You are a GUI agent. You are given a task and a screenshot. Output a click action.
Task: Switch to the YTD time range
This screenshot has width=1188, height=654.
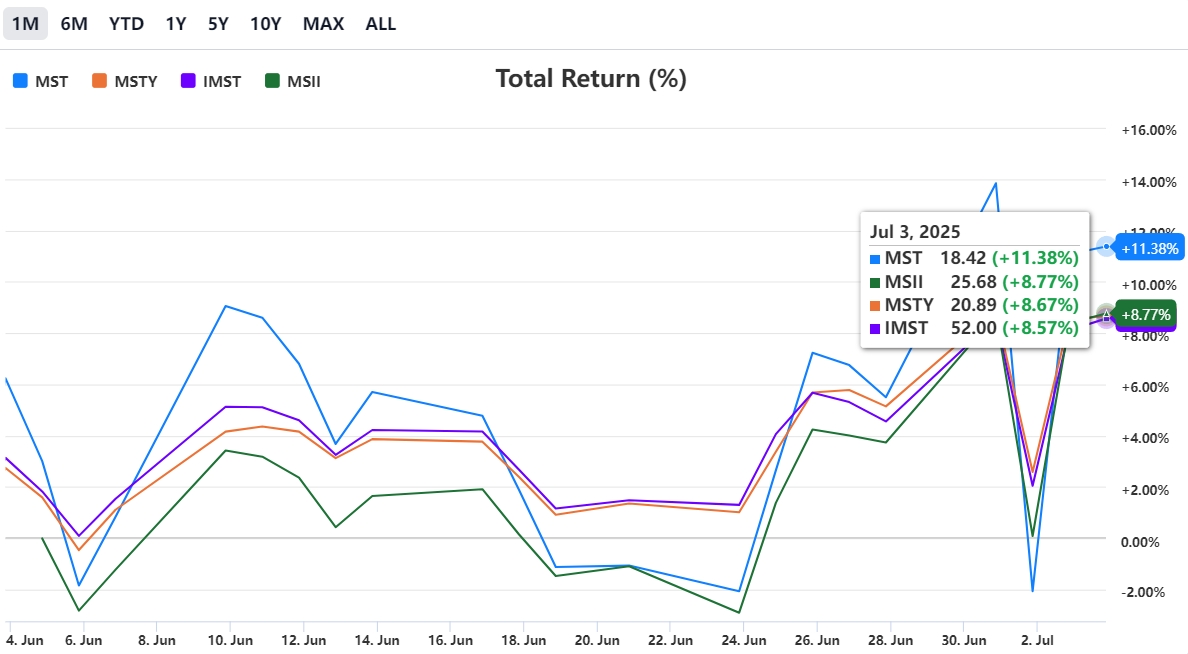pos(126,23)
